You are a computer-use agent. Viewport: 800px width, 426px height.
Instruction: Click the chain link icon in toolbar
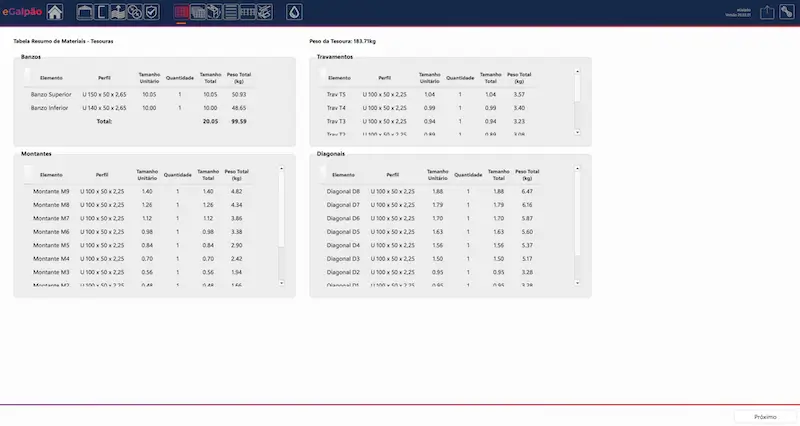[x=134, y=12]
